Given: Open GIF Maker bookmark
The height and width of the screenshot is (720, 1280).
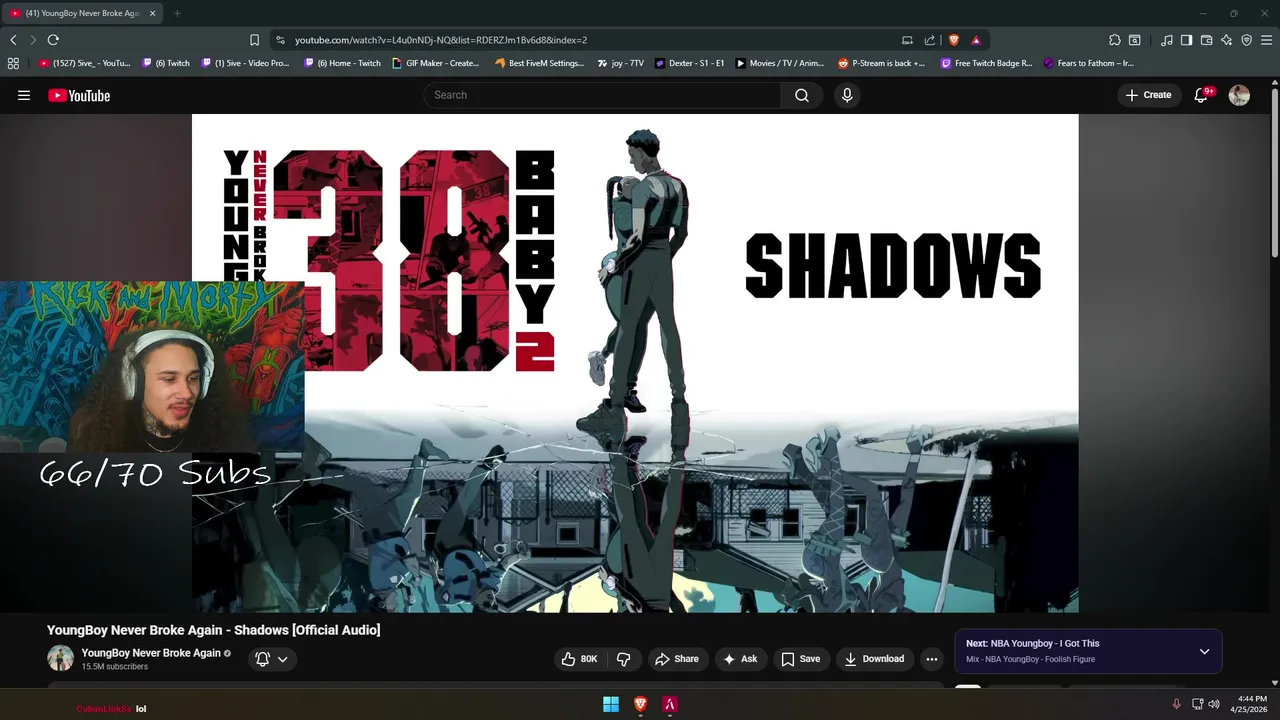Looking at the screenshot, I should (x=436, y=63).
